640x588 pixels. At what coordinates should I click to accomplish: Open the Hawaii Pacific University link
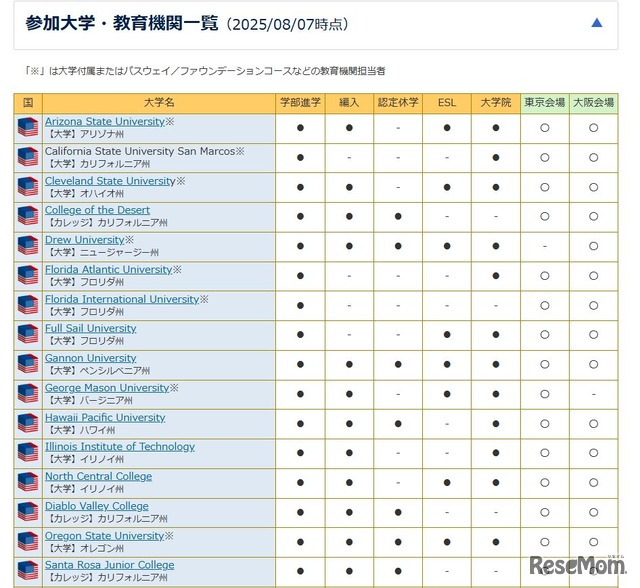[x=105, y=417]
